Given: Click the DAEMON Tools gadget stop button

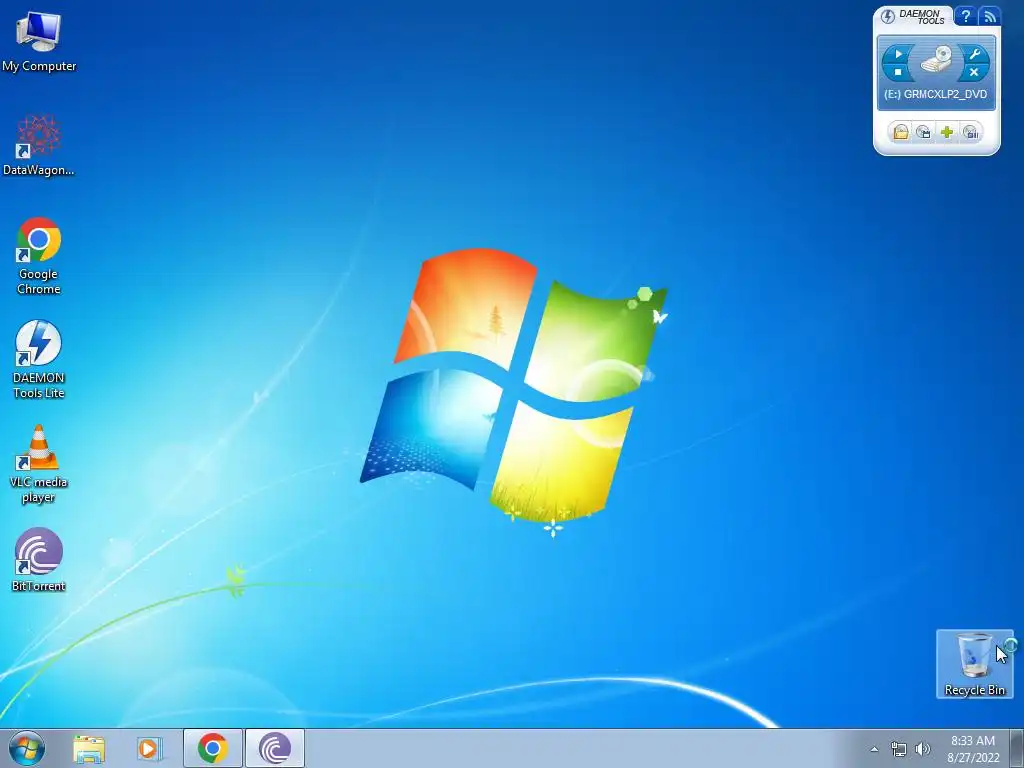Looking at the screenshot, I should point(898,72).
